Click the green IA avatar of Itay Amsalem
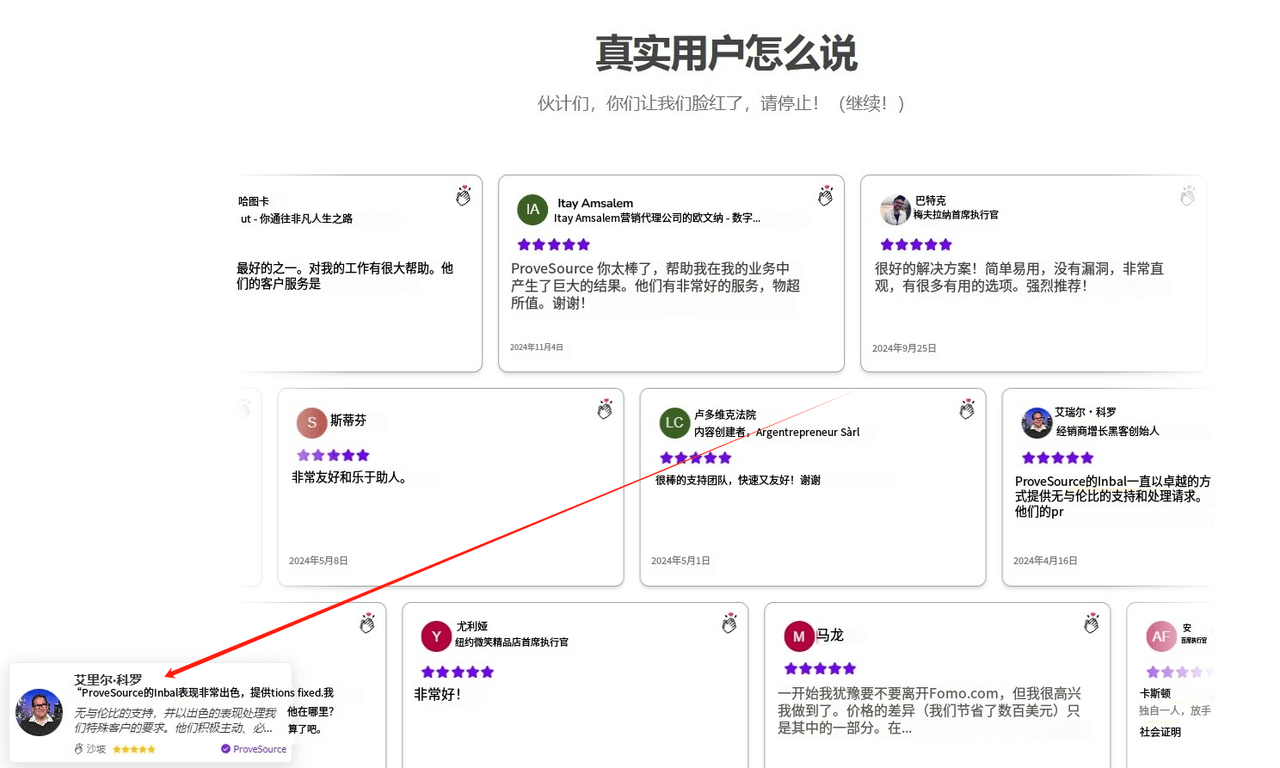The image size is (1280, 768). click(533, 210)
